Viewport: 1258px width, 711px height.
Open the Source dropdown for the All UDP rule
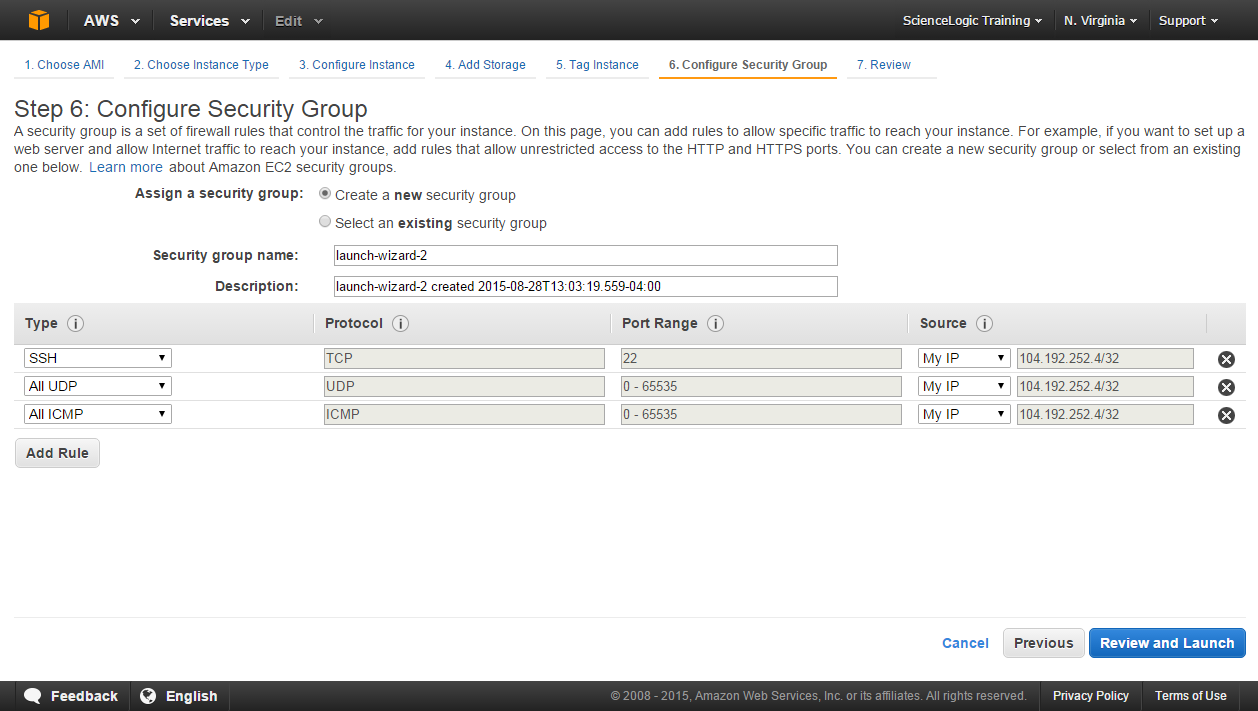[963, 385]
